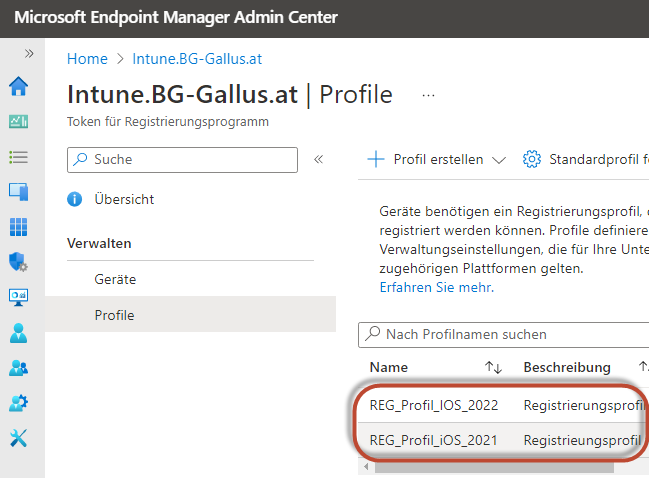Sort the table by Name column
This screenshot has width=649, height=478.
tap(493, 368)
